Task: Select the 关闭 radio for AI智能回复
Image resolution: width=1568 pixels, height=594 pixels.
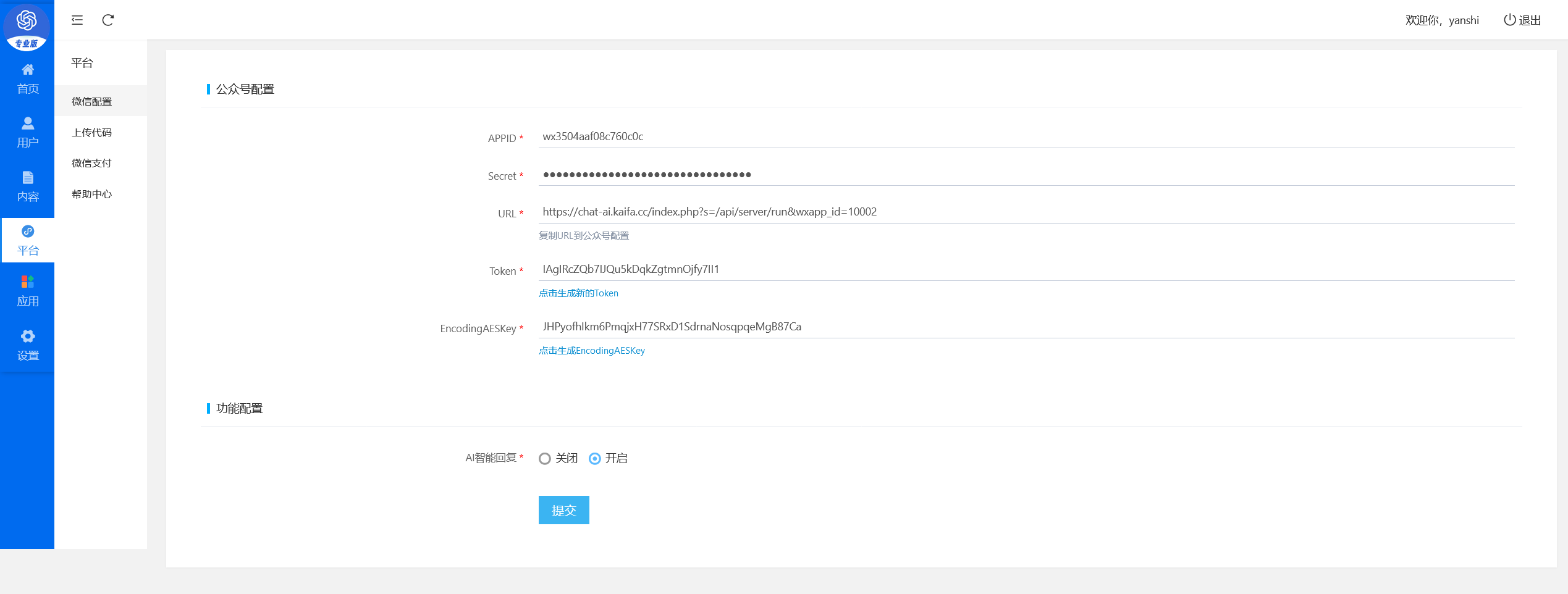Action: coord(544,459)
